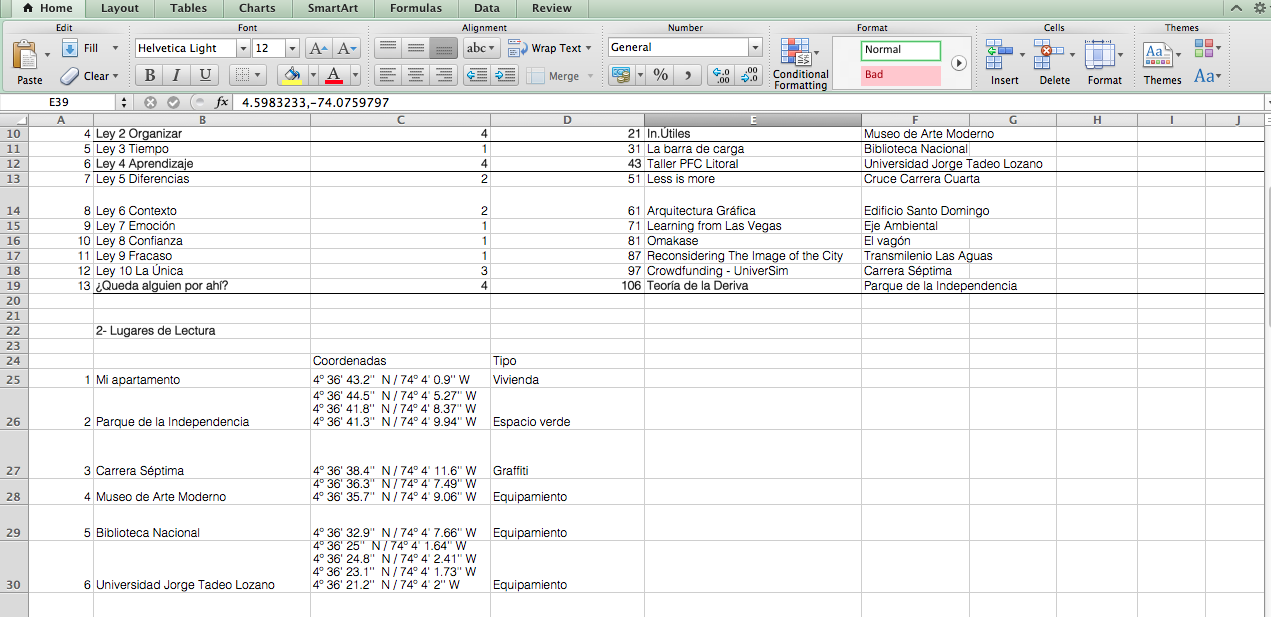Open the Charts ribbon tab
This screenshot has height=617, width=1271.
click(x=257, y=8)
